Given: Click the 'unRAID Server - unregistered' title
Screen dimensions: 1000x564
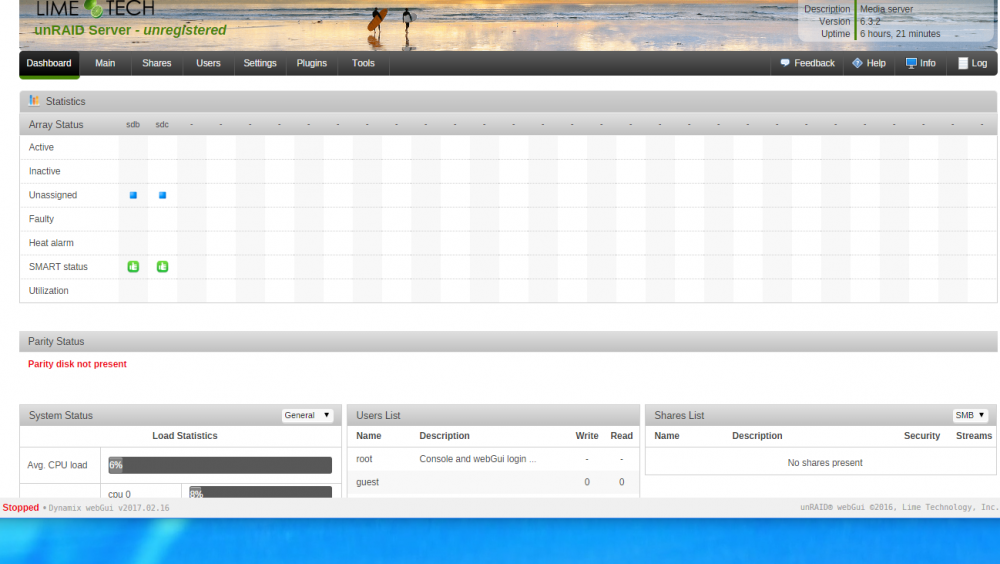Looking at the screenshot, I should pos(130,30).
